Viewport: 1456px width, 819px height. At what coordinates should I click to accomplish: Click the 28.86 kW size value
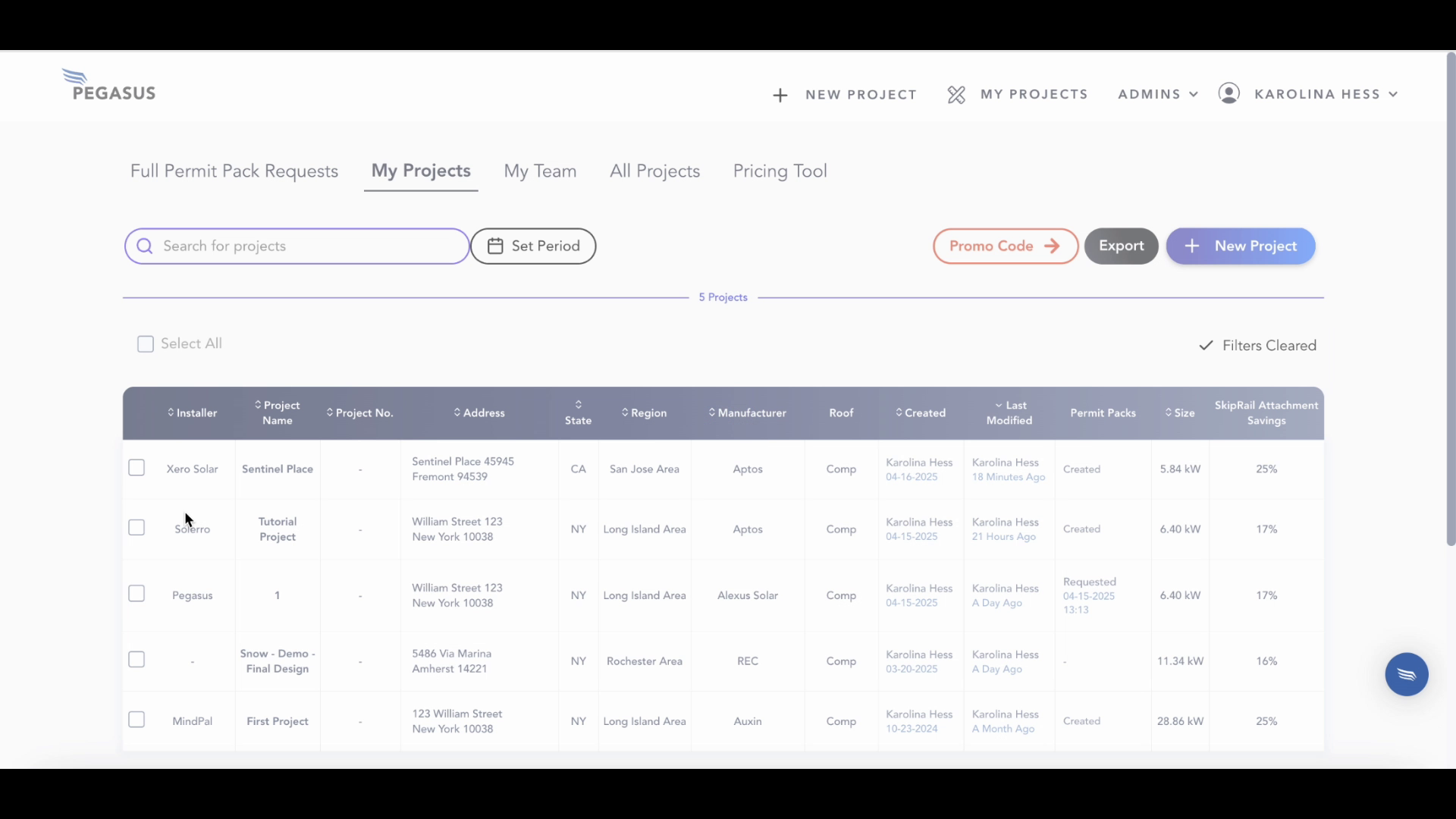pyautogui.click(x=1180, y=721)
